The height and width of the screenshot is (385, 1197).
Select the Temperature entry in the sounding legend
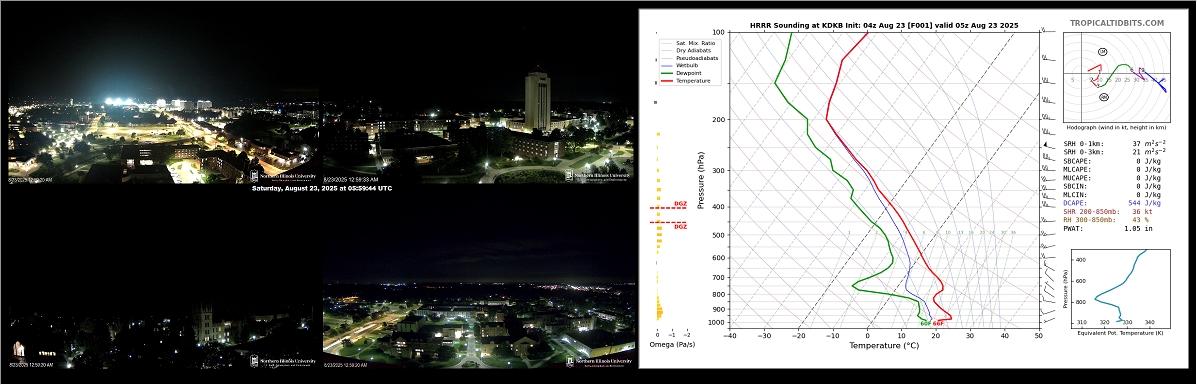pyautogui.click(x=686, y=80)
